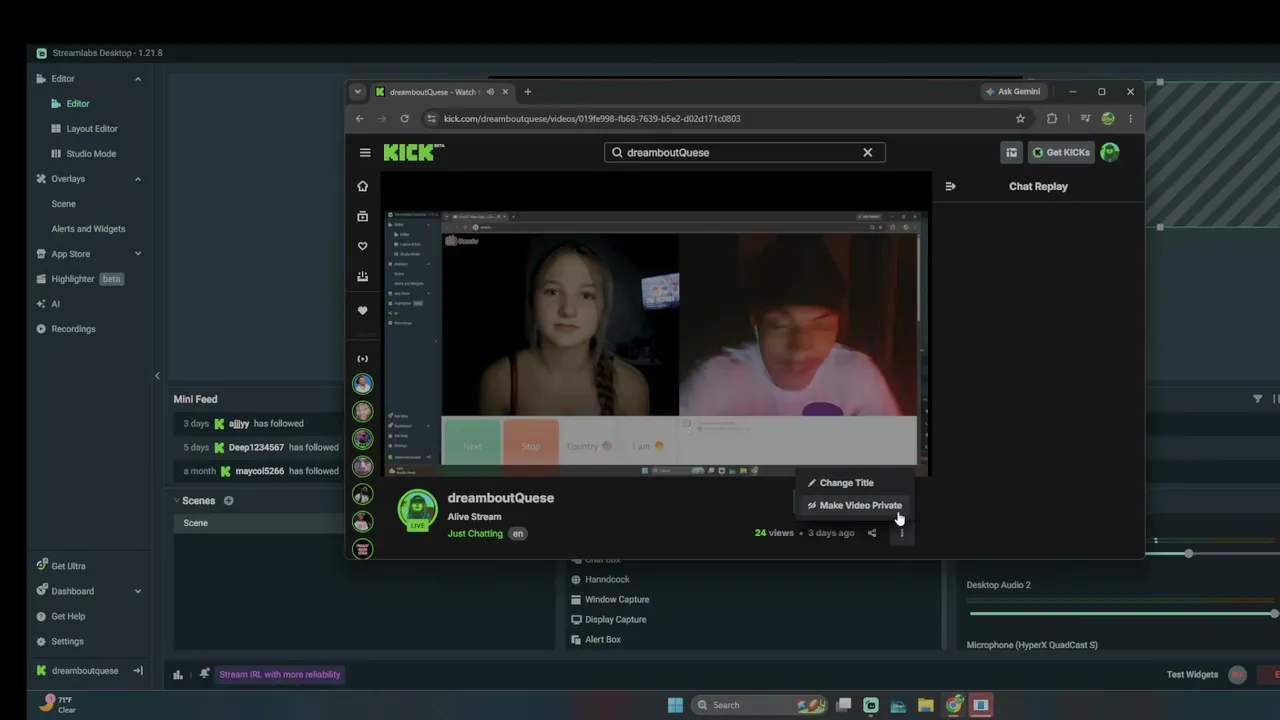
Task: Select Display Capture source
Action: click(x=616, y=620)
